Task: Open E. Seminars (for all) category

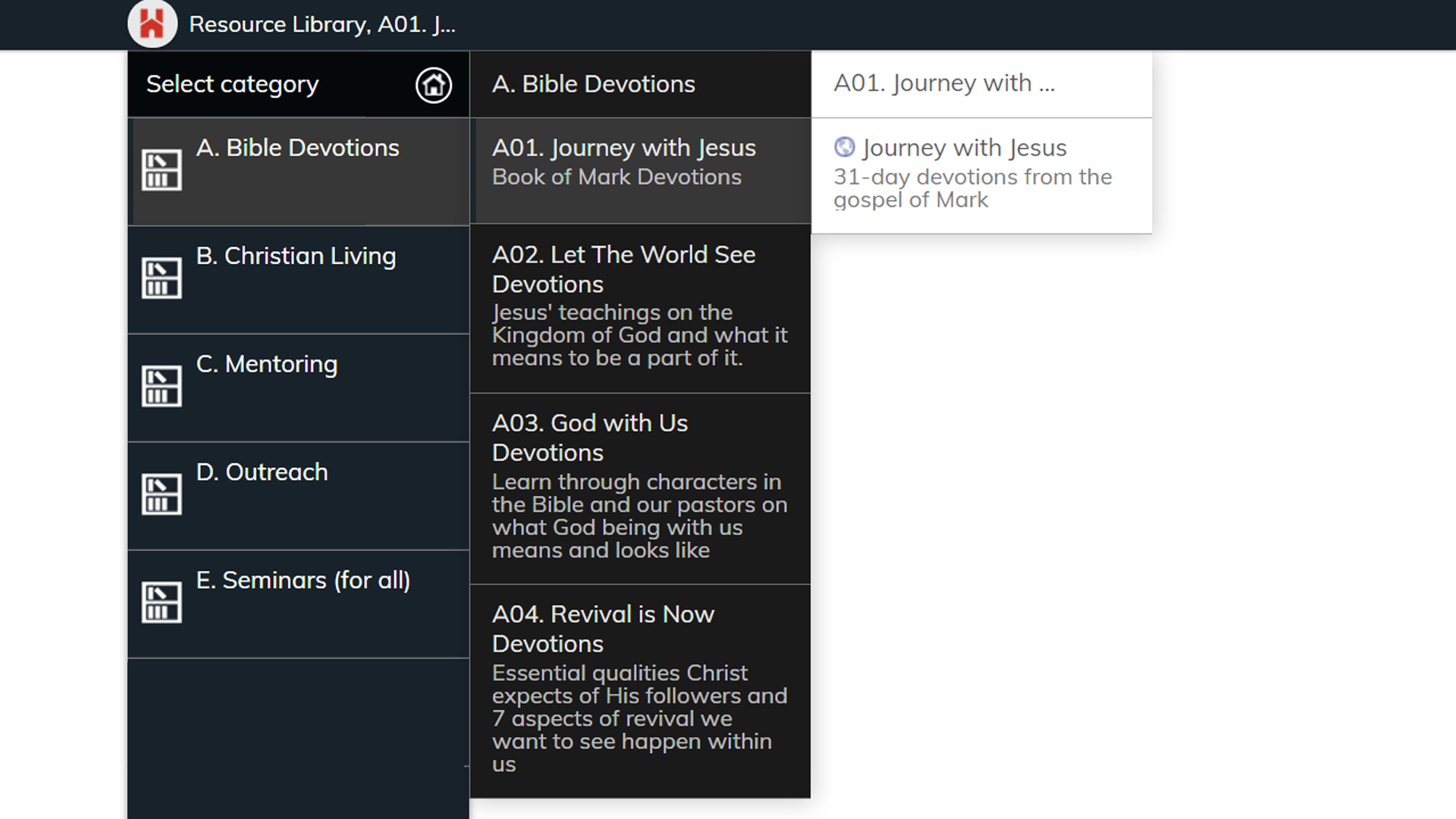Action: point(299,604)
